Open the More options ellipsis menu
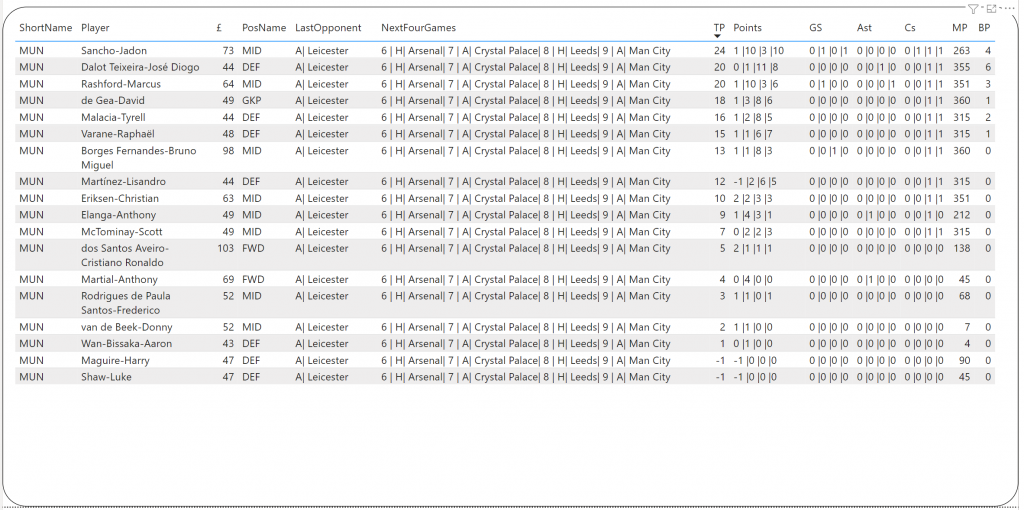Image resolution: width=1024 pixels, height=510 pixels. 1008,9
